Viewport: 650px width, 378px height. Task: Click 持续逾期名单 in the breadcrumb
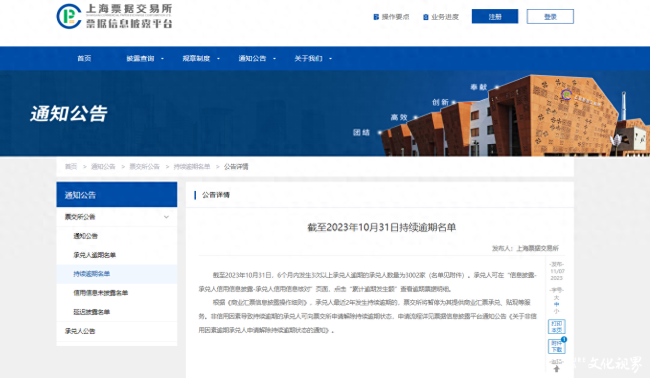(192, 167)
